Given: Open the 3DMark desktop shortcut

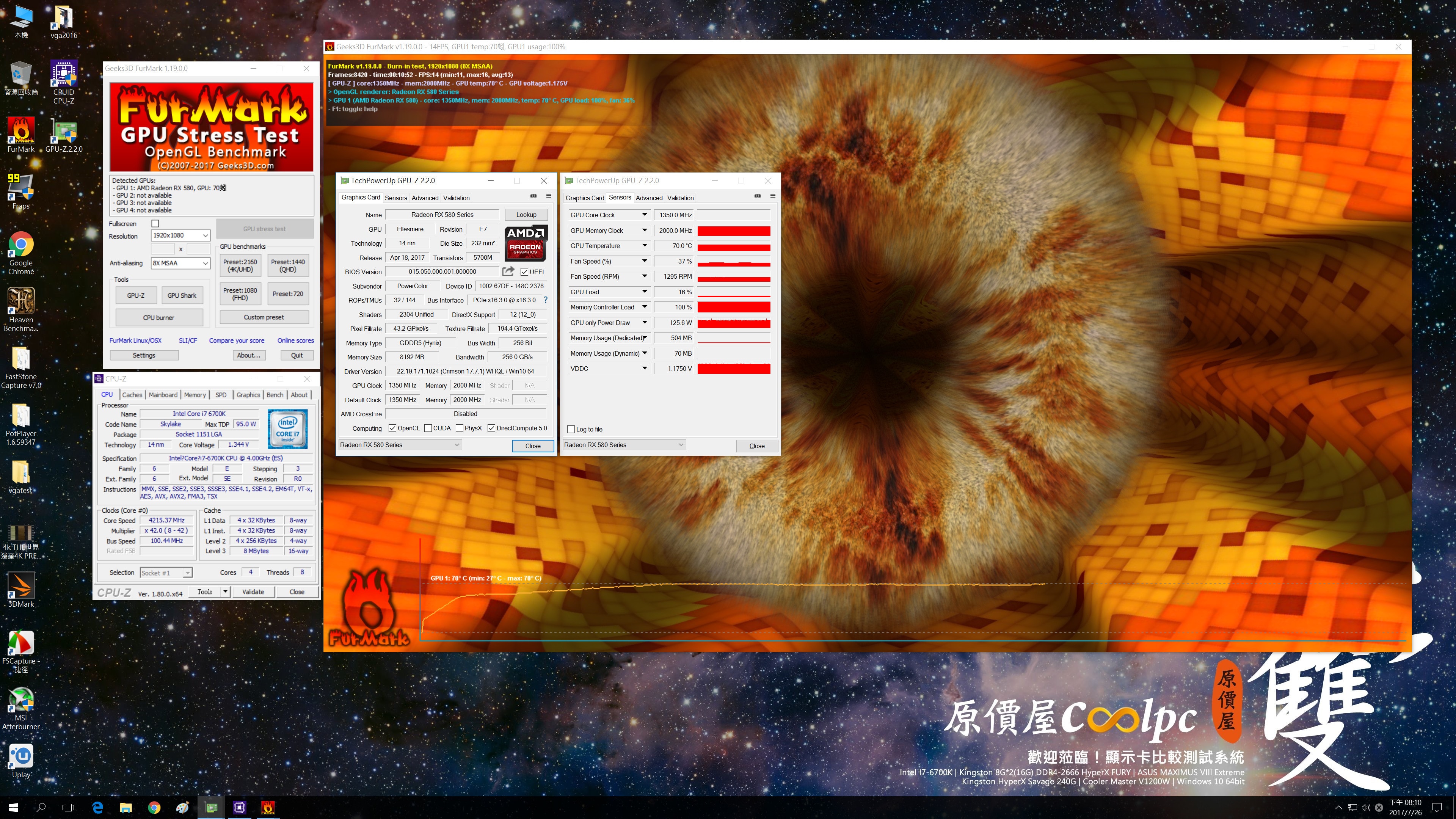Looking at the screenshot, I should (x=21, y=590).
